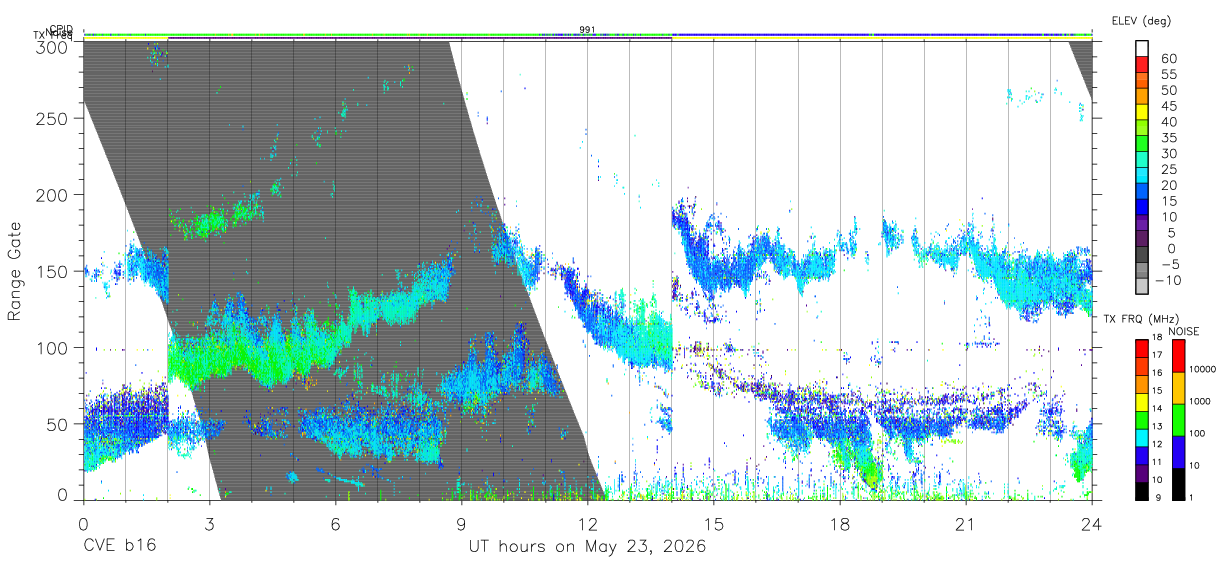Click the "NOISE" legend title
This screenshot has width=1228, height=567.
pos(1185,331)
